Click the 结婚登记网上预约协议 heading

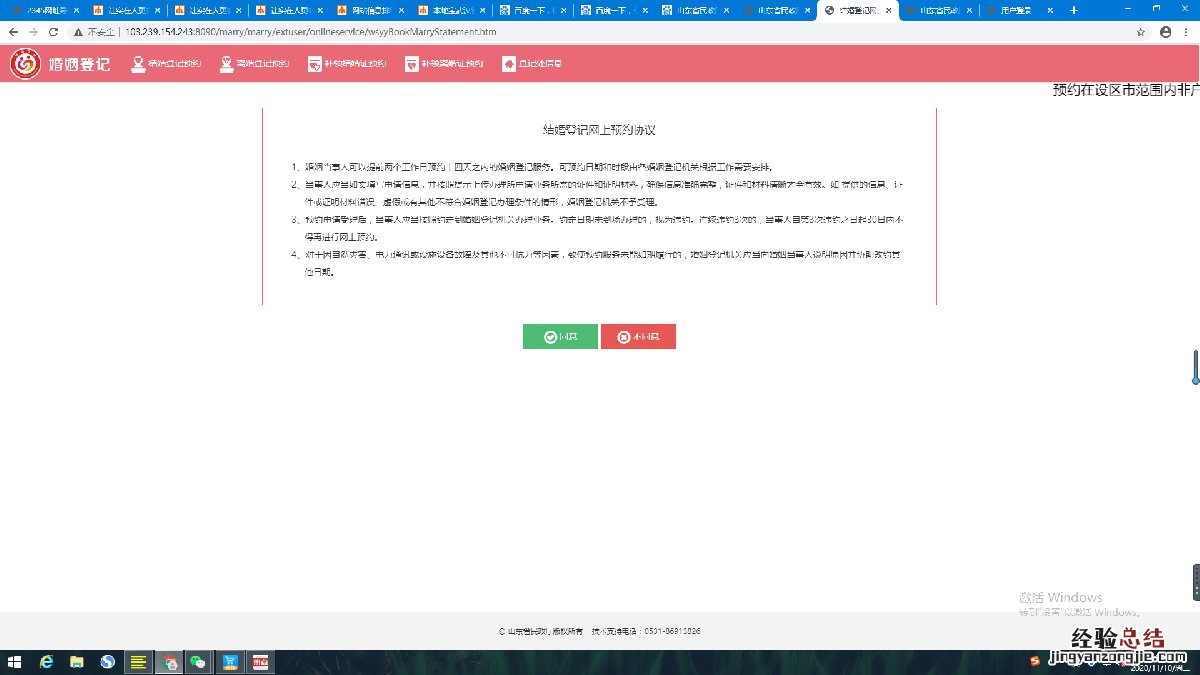tap(599, 130)
